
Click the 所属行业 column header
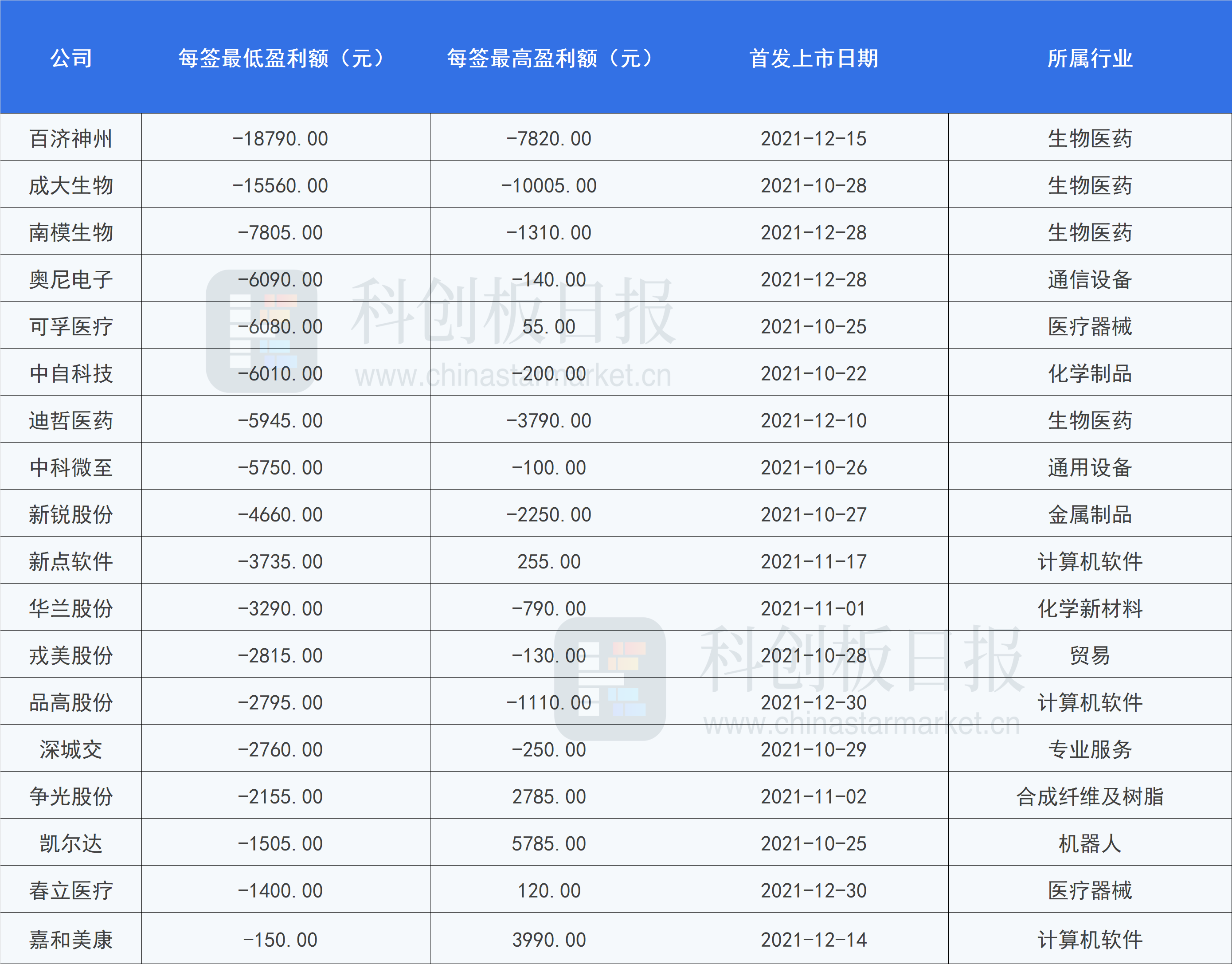(1090, 58)
